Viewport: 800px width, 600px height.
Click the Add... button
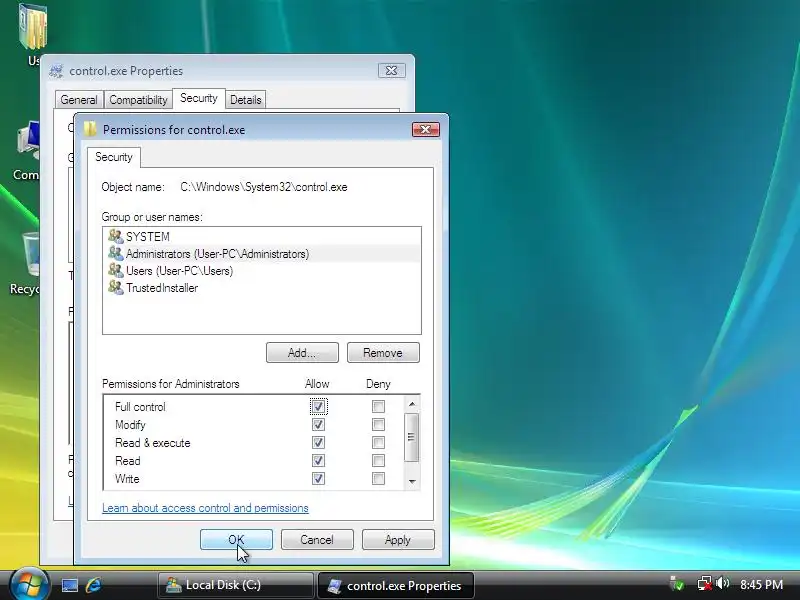[x=302, y=353]
